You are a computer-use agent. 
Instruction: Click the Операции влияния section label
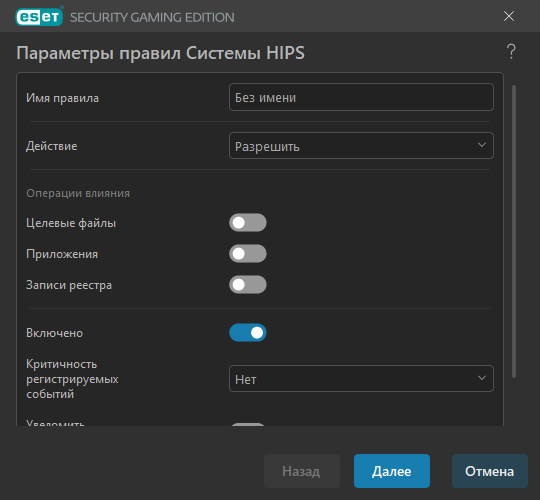point(78,193)
